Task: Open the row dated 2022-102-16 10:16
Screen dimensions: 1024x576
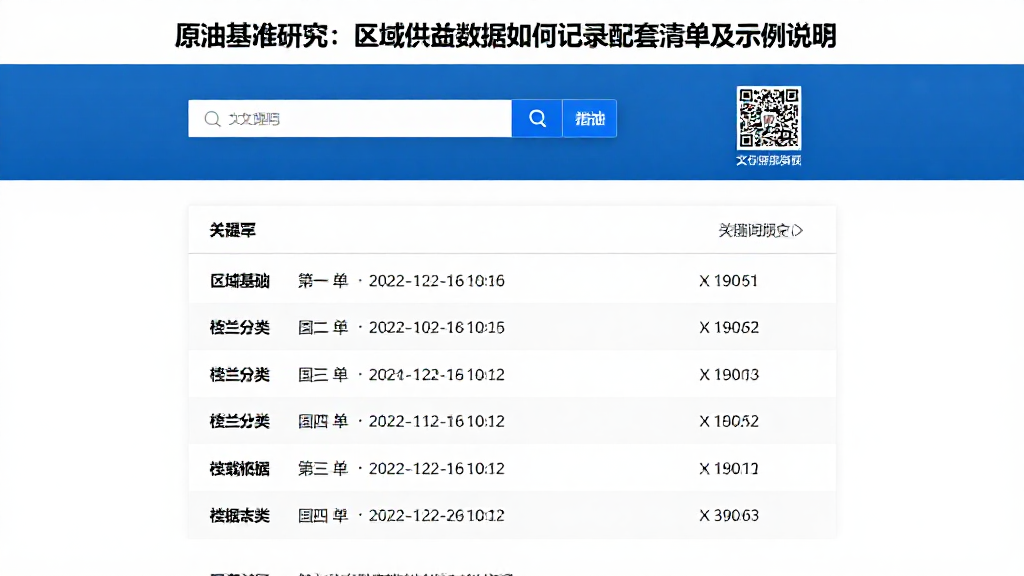Action: (512, 327)
